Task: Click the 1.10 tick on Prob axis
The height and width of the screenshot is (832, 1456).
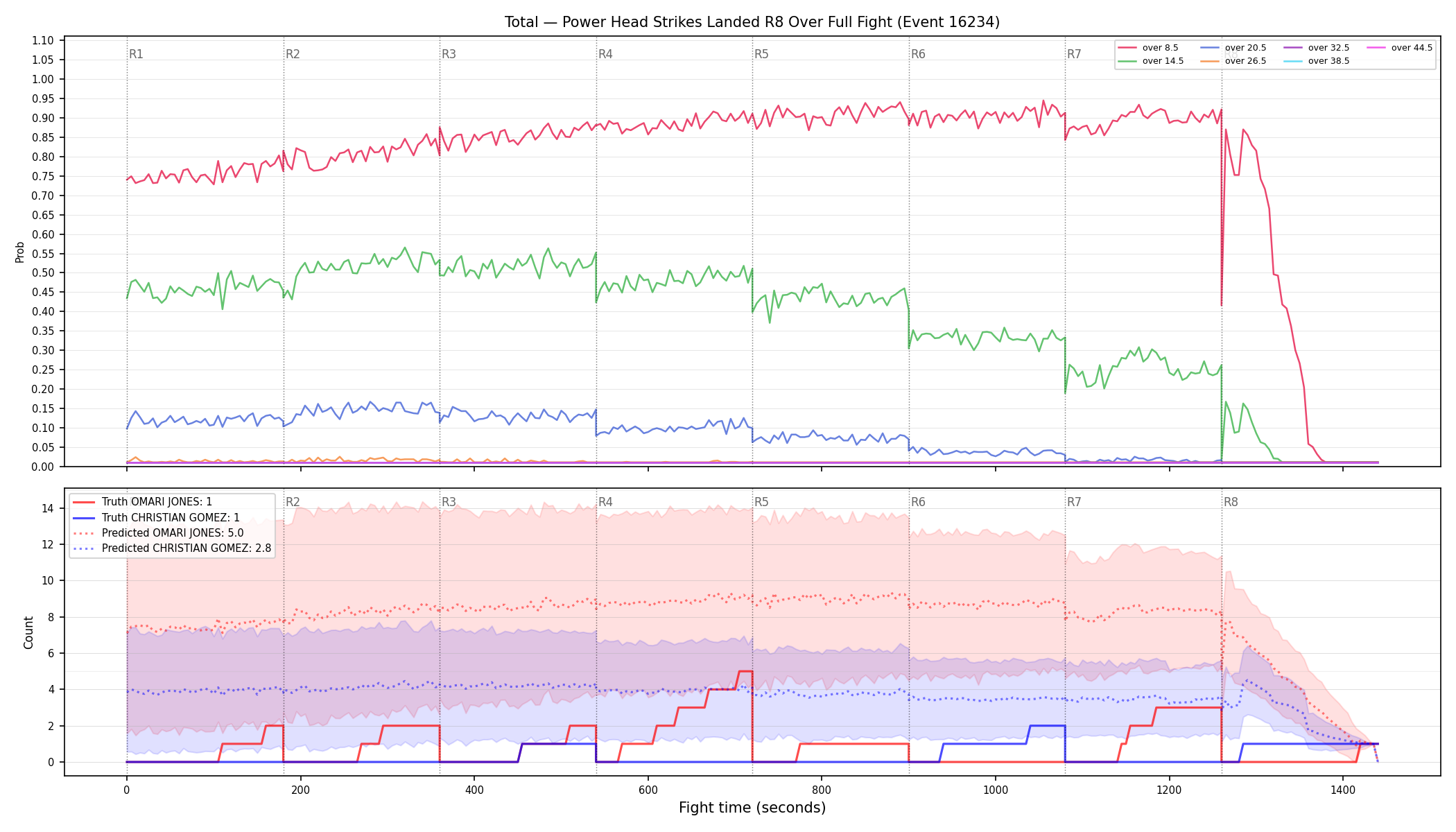Action: 43,40
